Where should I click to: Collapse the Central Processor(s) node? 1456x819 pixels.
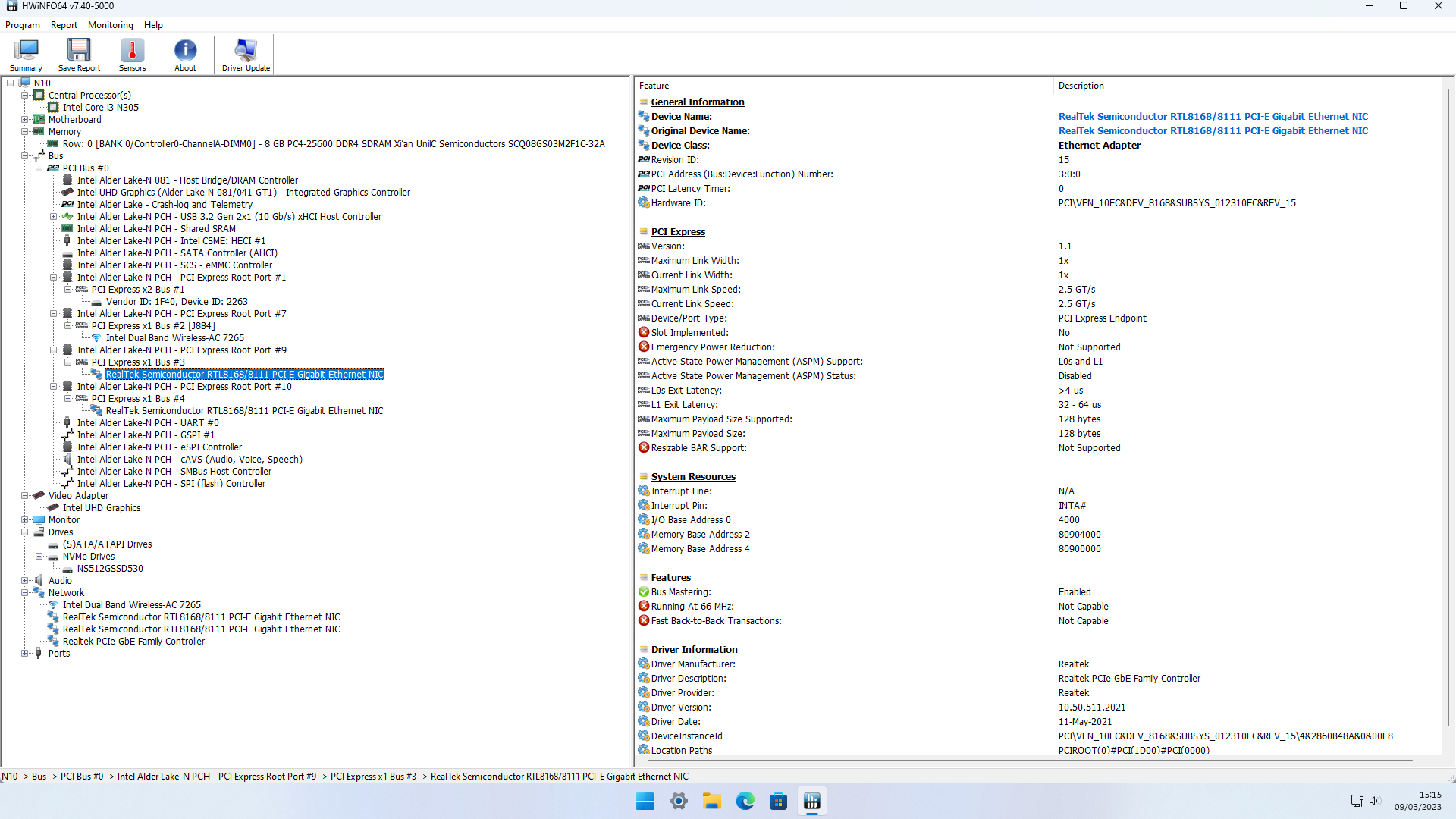click(x=25, y=96)
